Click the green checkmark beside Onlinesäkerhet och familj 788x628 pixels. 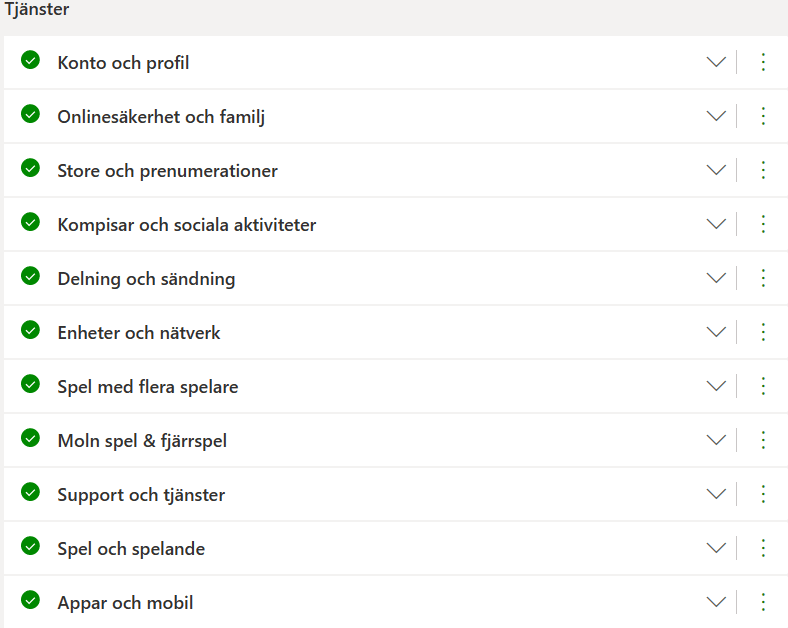tap(30, 114)
